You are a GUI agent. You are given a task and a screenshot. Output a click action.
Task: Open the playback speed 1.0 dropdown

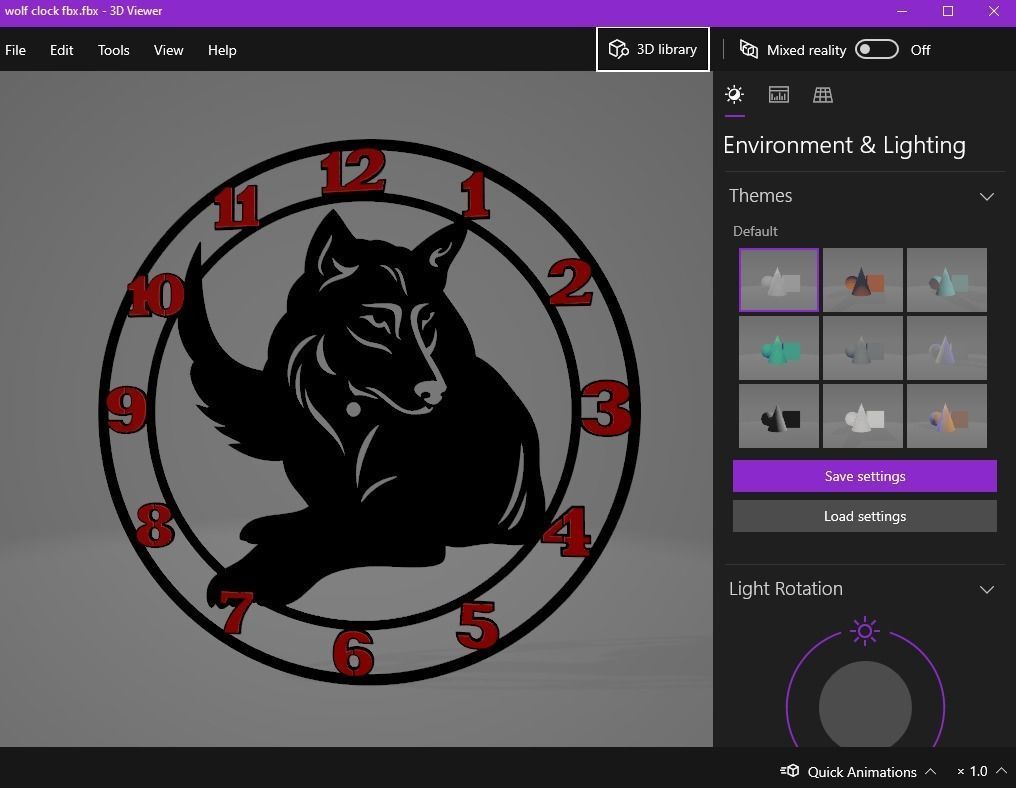click(1001, 771)
